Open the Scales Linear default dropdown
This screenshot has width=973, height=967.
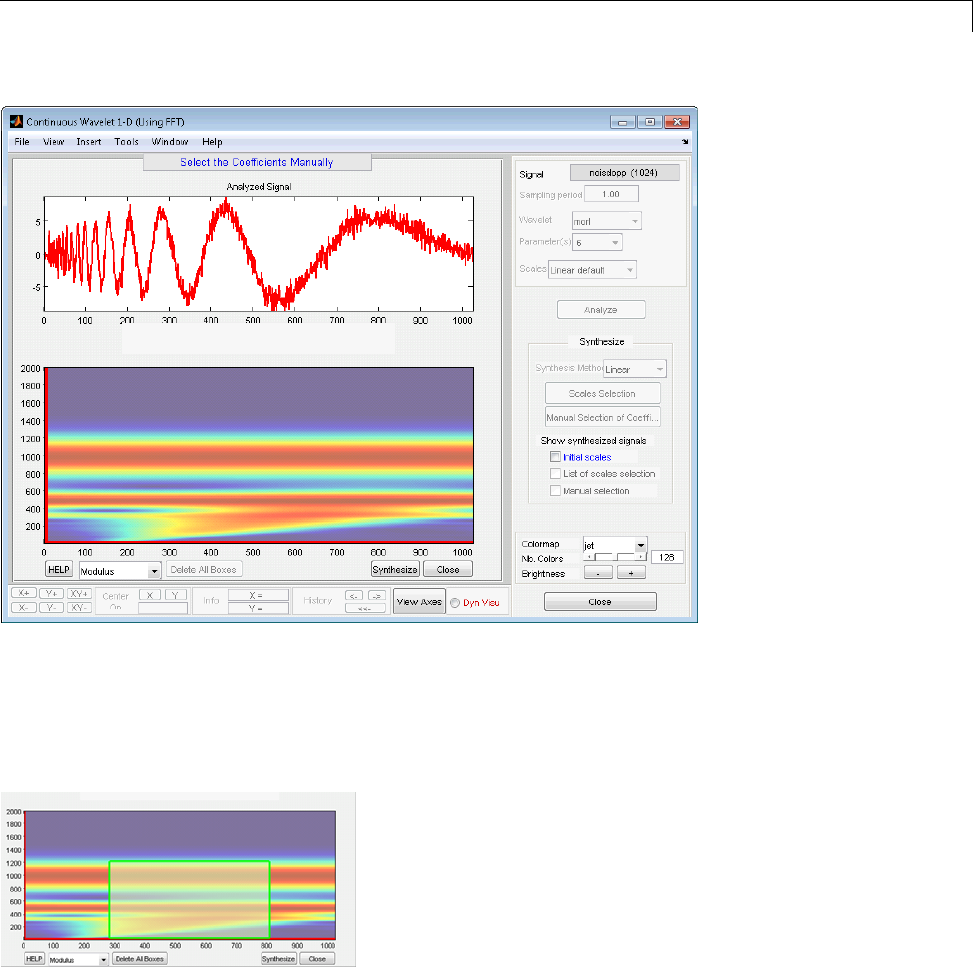(x=593, y=269)
